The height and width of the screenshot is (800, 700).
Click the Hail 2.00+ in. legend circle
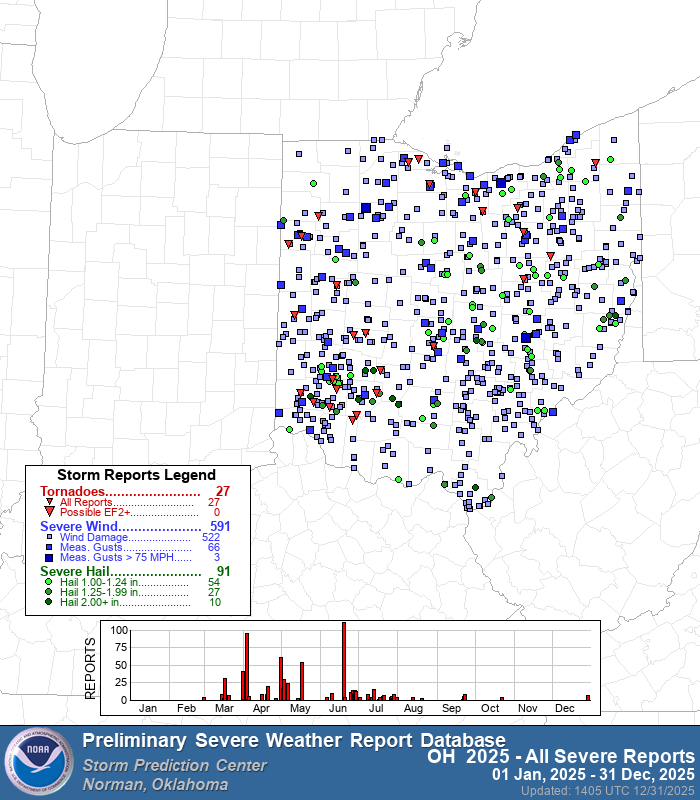tap(49, 603)
